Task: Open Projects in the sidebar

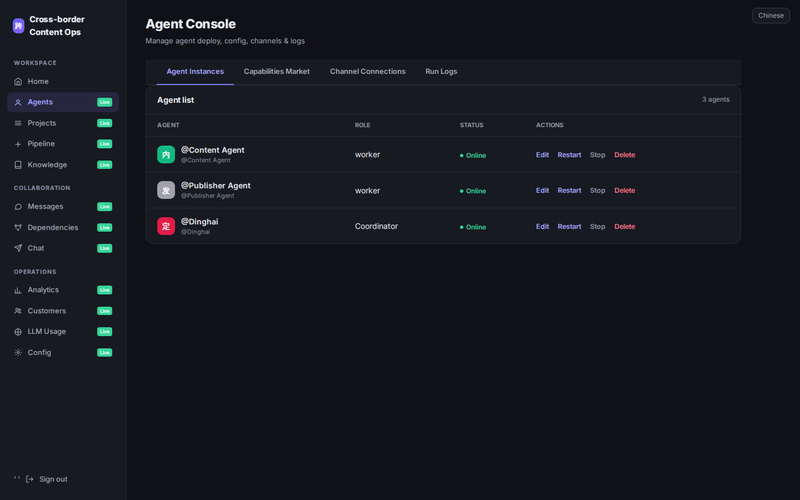Action: click(63, 123)
